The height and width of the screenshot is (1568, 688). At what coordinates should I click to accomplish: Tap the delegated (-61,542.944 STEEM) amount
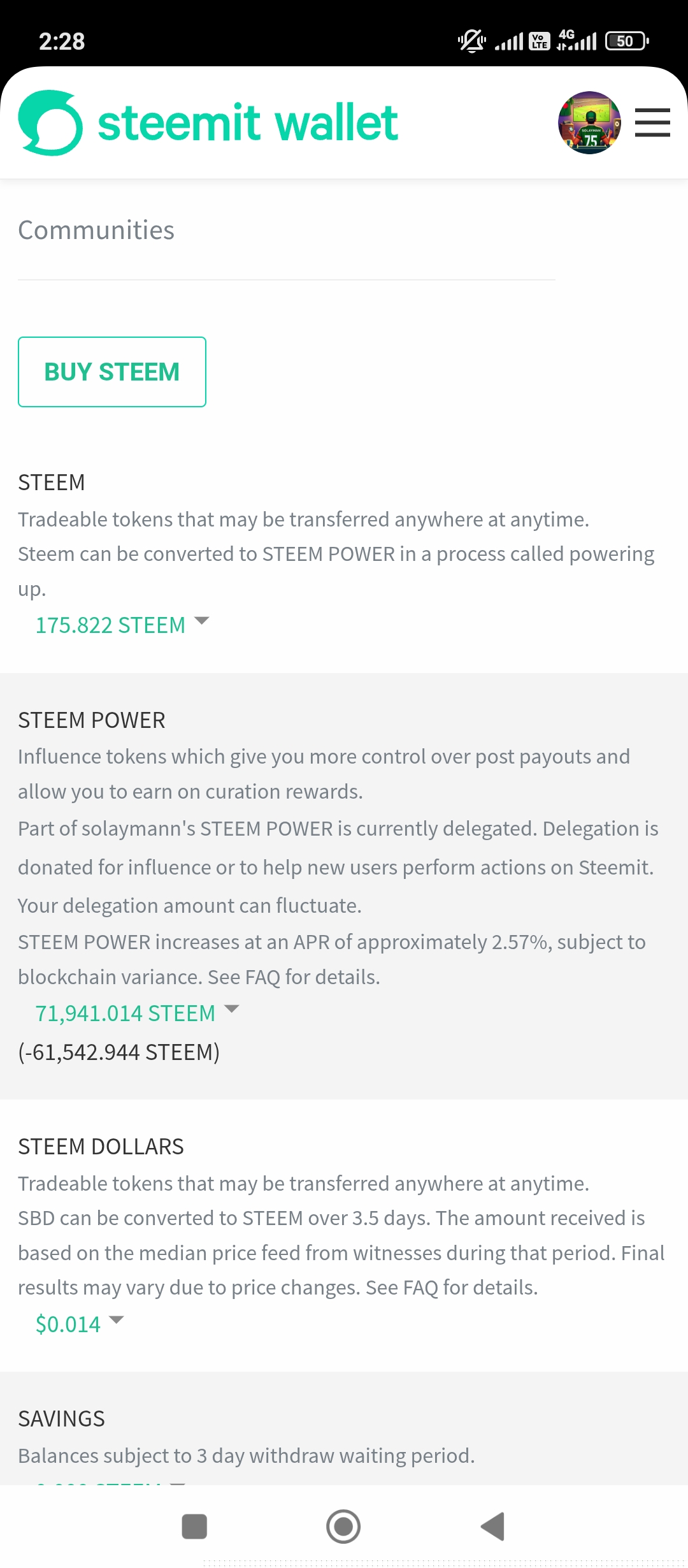119,1052
